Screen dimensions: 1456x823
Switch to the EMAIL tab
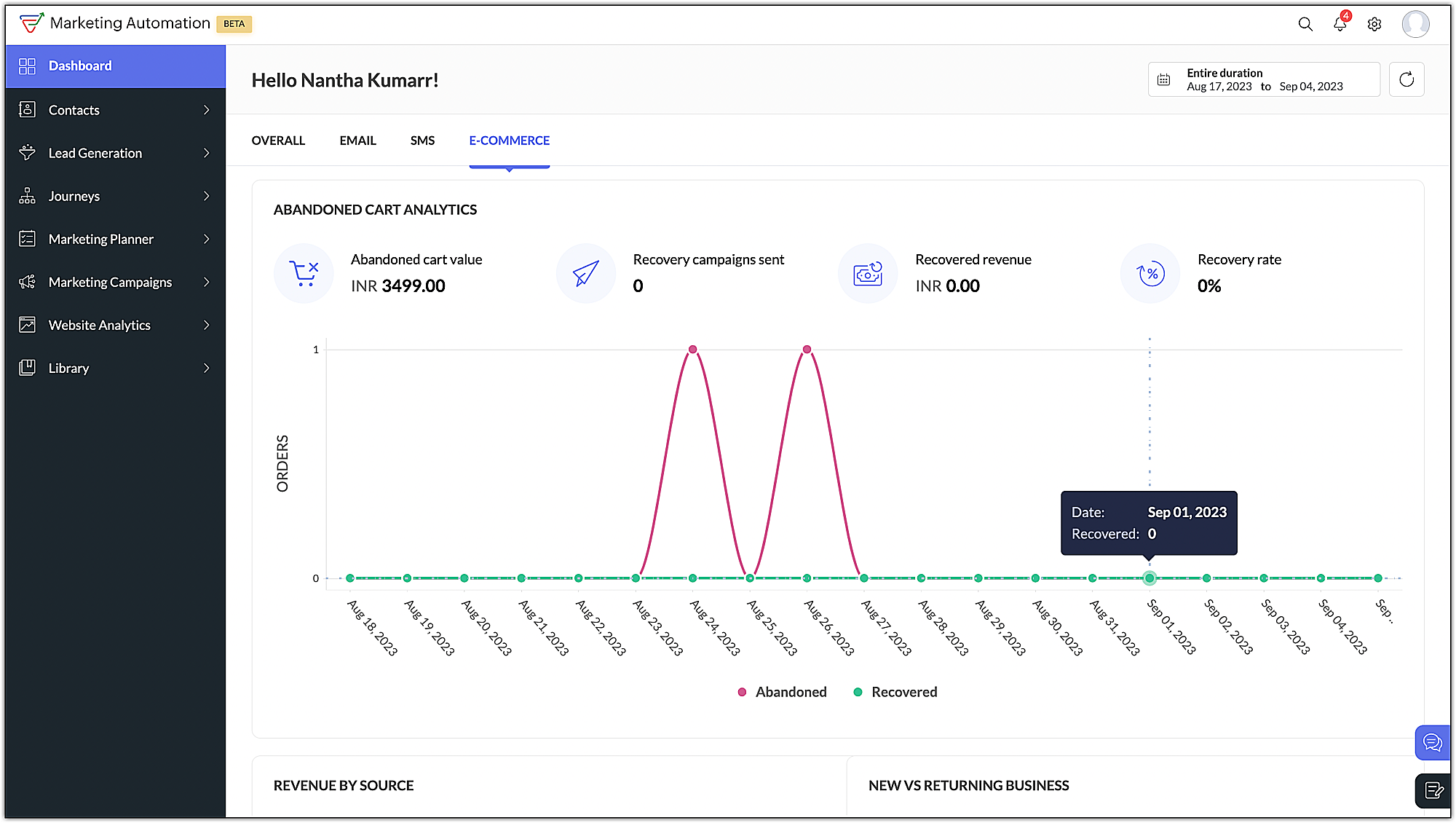tap(357, 141)
